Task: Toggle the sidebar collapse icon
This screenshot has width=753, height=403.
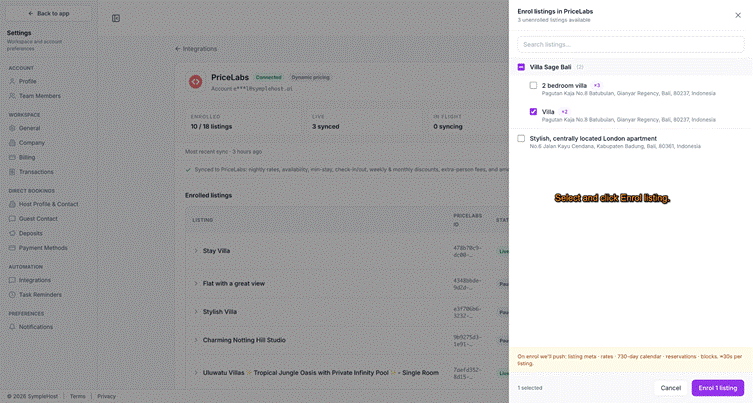Action: coord(116,18)
